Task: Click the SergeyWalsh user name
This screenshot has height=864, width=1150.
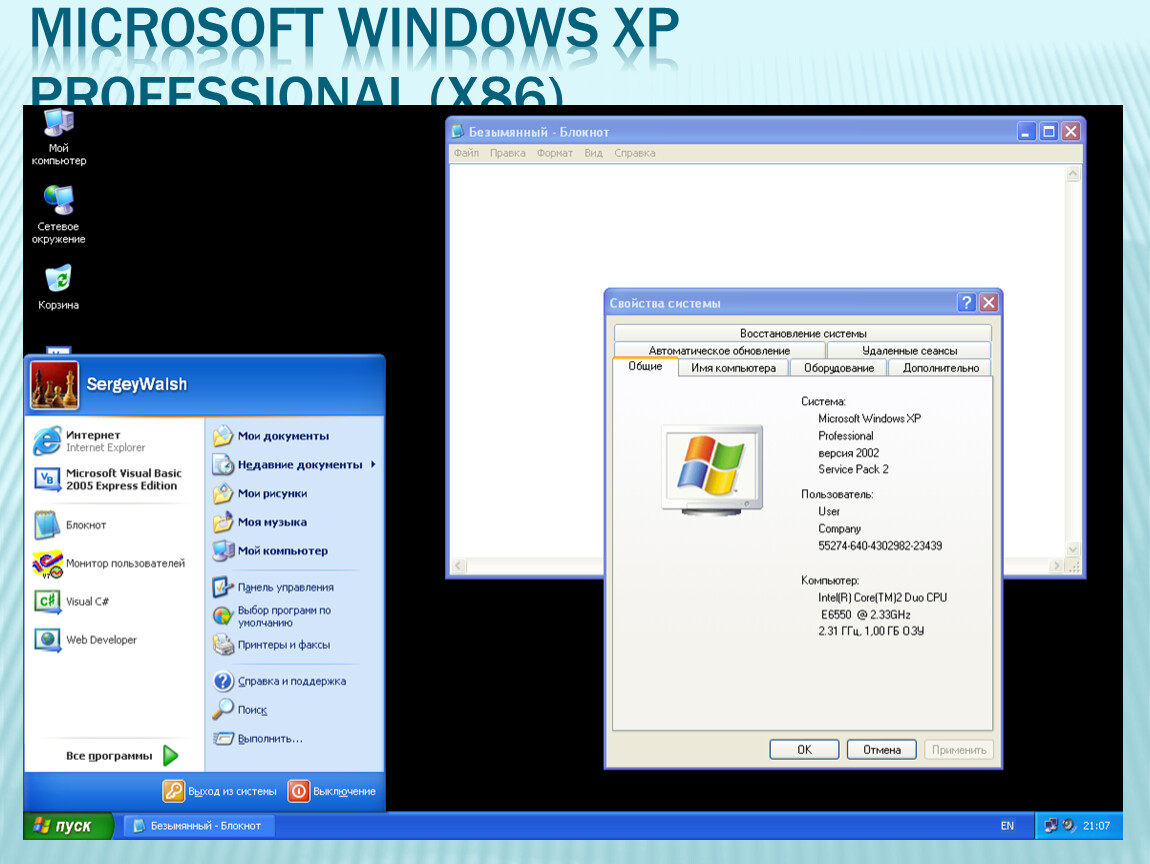Action: (136, 384)
